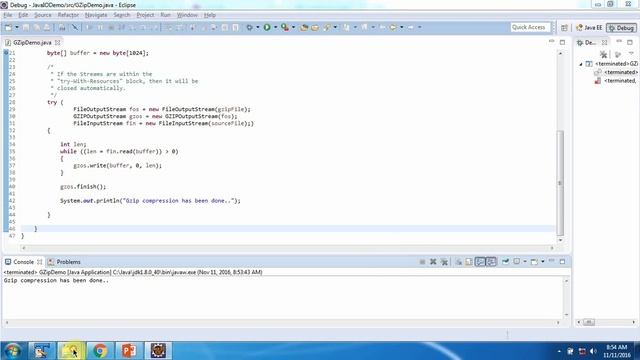Viewport: 640px width, 360px height.
Task: Open the File menu
Action: [x=8, y=15]
